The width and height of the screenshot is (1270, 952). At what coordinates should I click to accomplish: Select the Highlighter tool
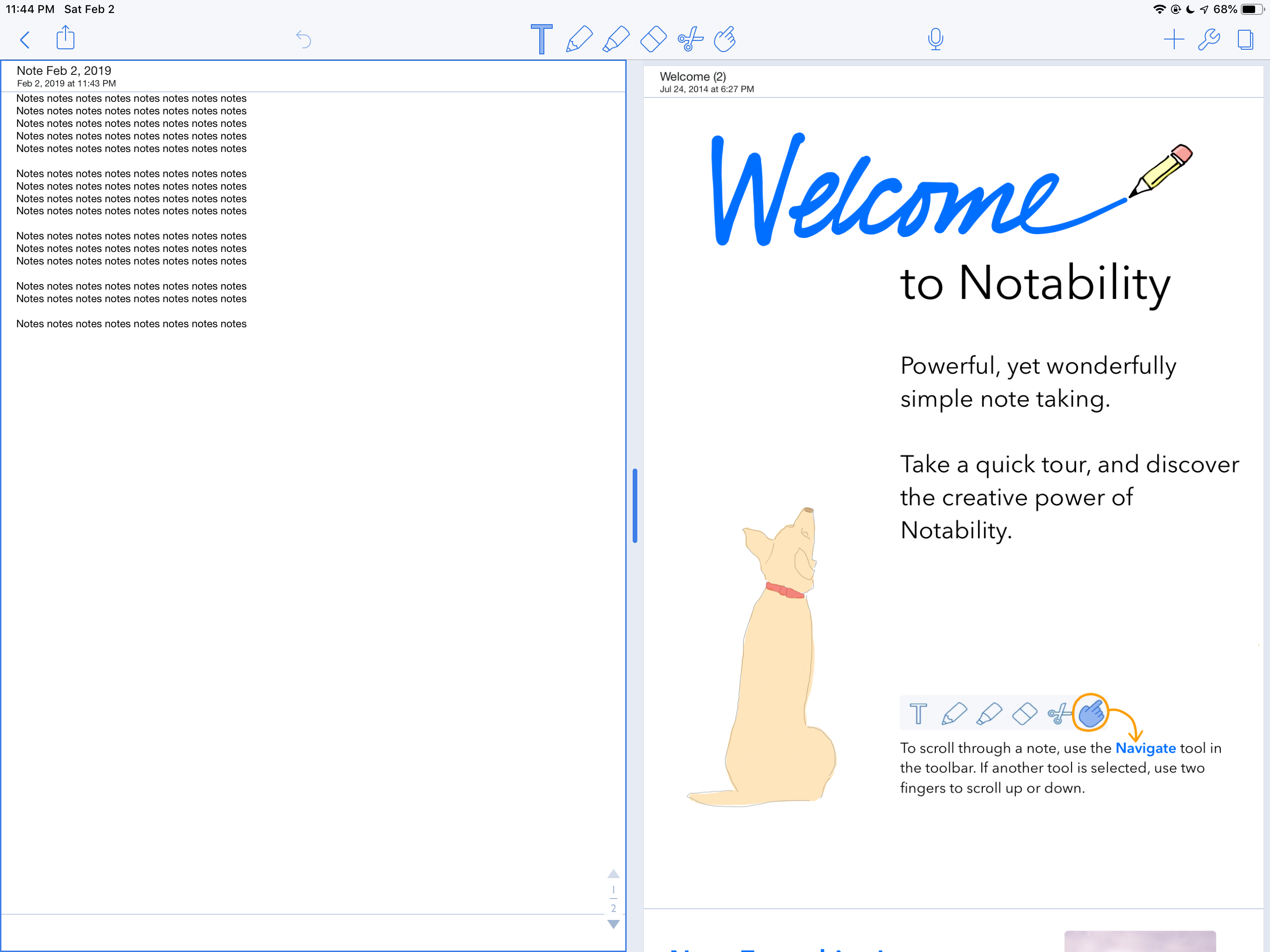[616, 39]
